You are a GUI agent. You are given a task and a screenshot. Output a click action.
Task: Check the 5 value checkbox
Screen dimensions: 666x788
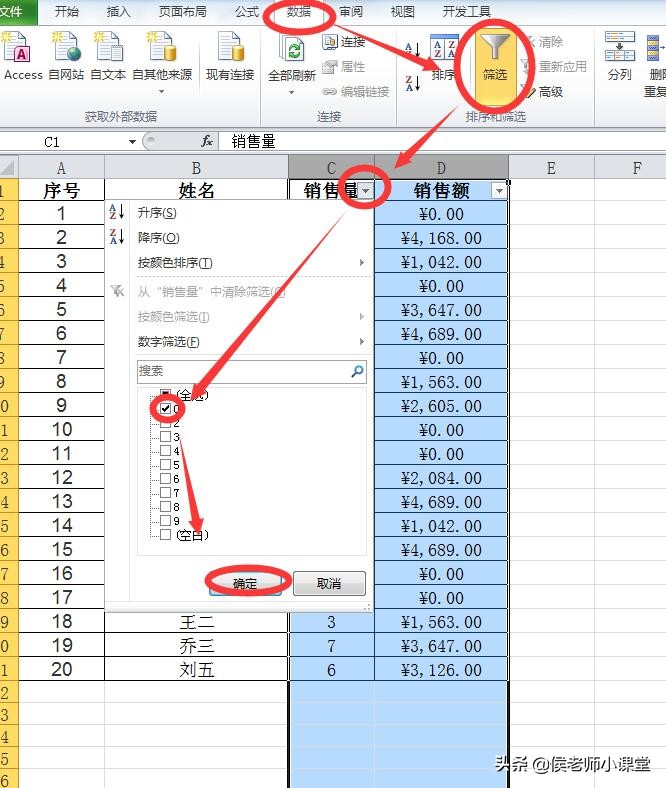[165, 464]
